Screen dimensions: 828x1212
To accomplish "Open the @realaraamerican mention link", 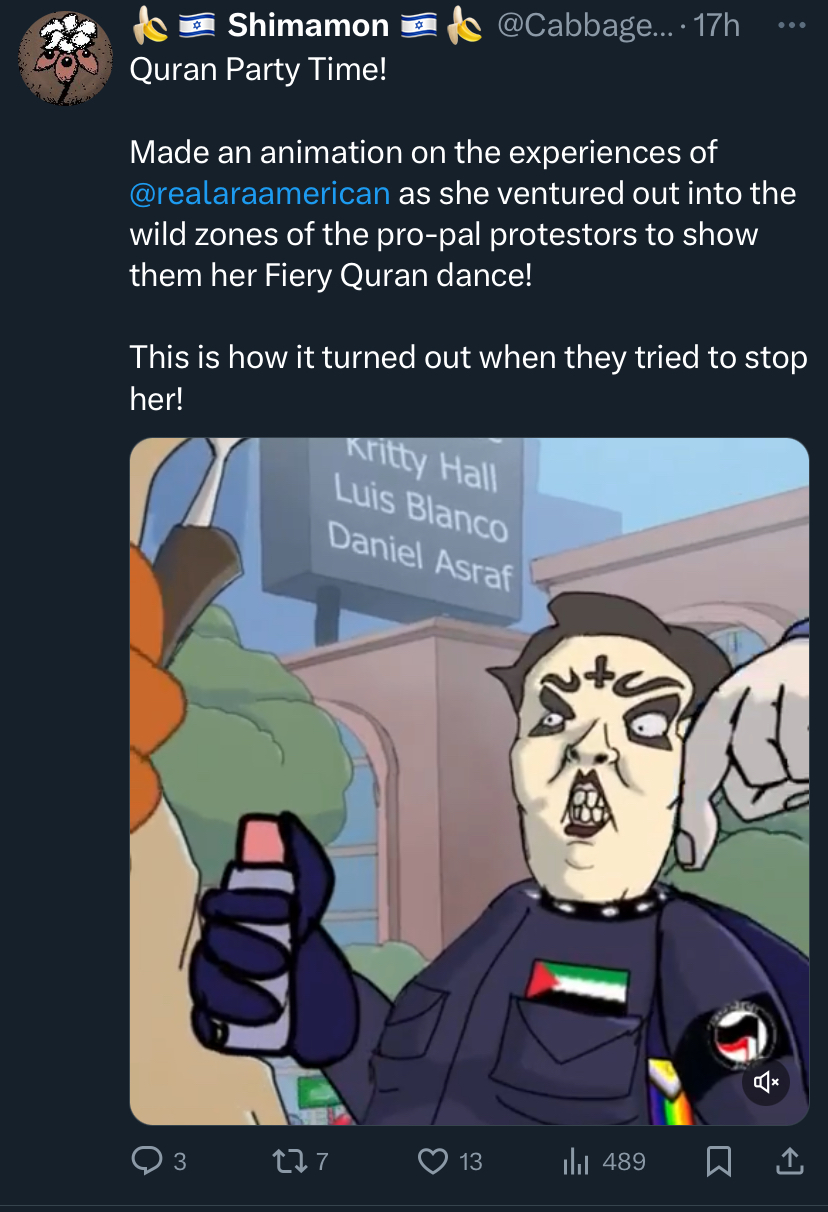I will 260,192.
